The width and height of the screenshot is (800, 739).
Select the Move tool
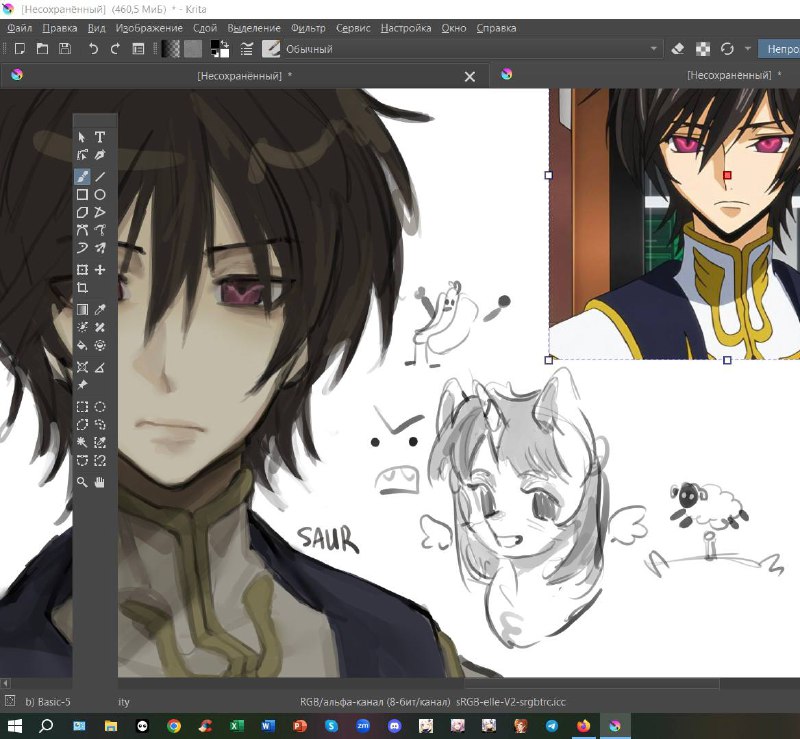[100, 269]
